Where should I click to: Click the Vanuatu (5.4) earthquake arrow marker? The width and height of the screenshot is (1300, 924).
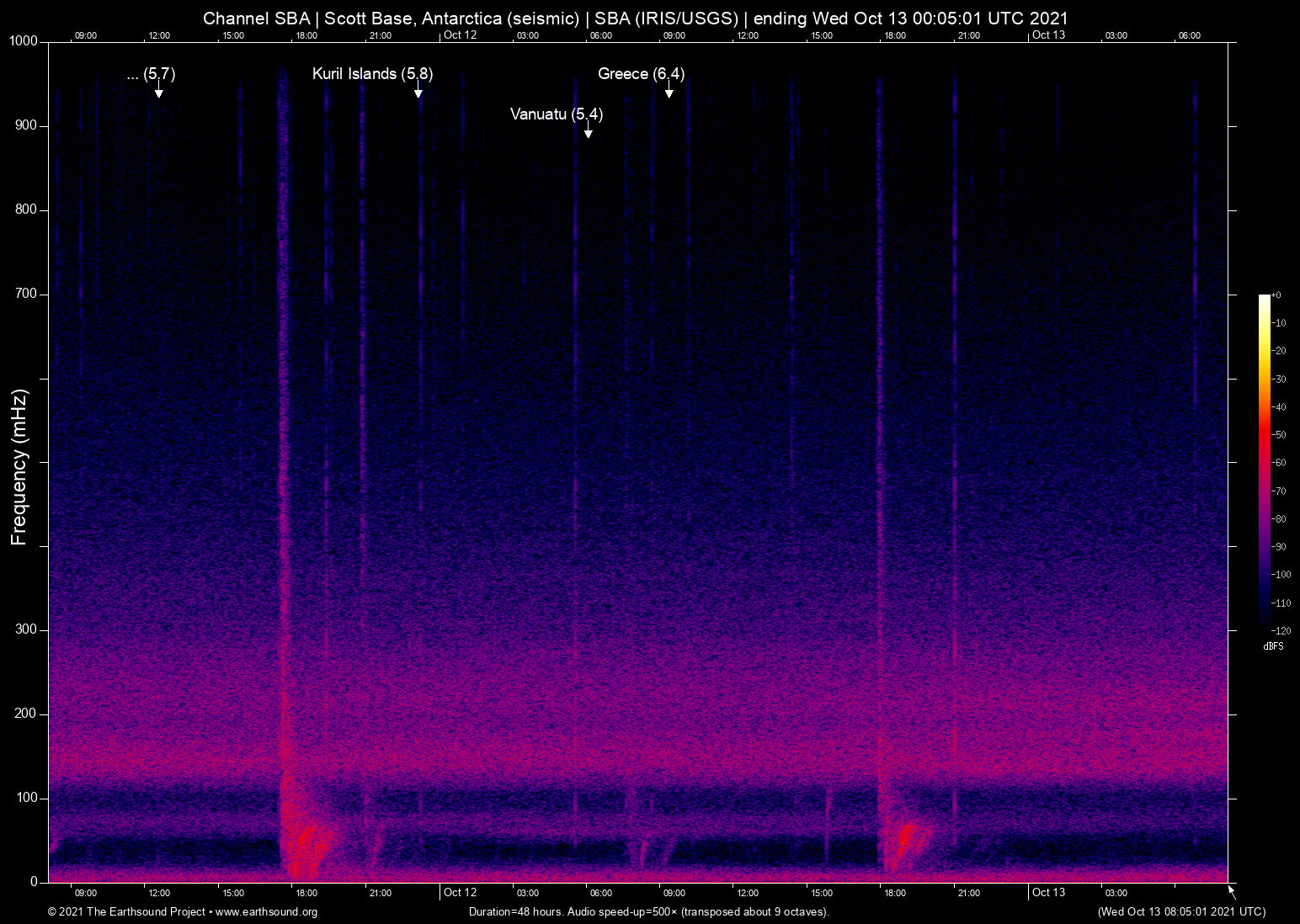click(x=589, y=132)
